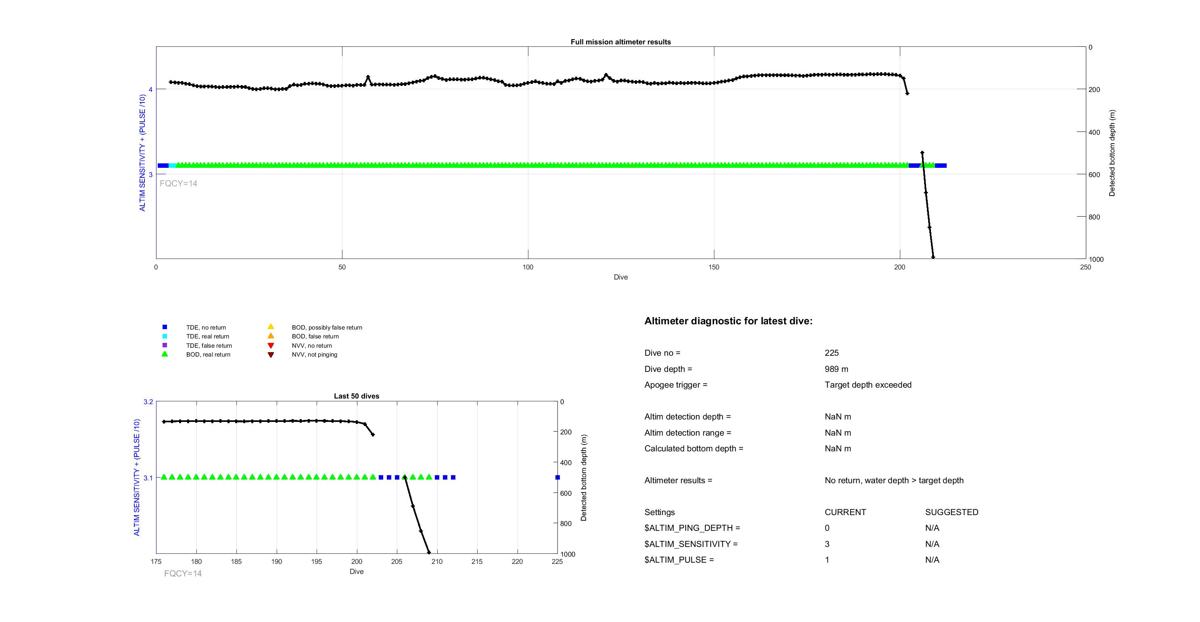Click 'No return, water depth > target depth' text
Viewport: 1200px width, 622px height.
(894, 481)
